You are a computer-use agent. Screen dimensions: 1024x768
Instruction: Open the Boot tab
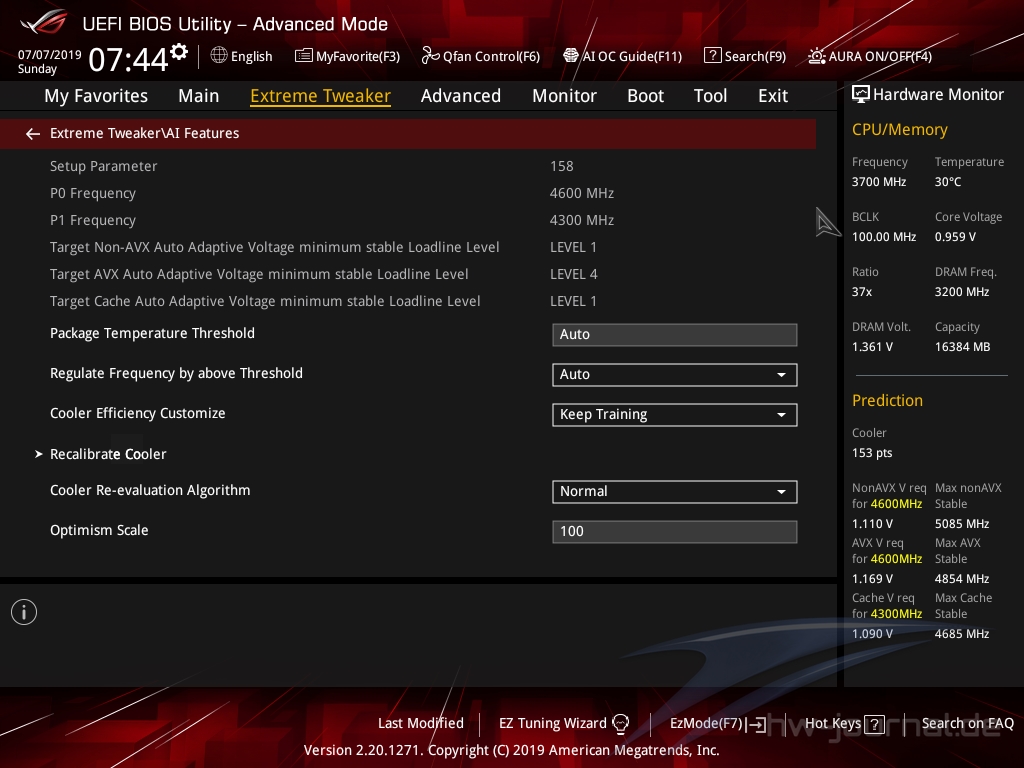645,96
